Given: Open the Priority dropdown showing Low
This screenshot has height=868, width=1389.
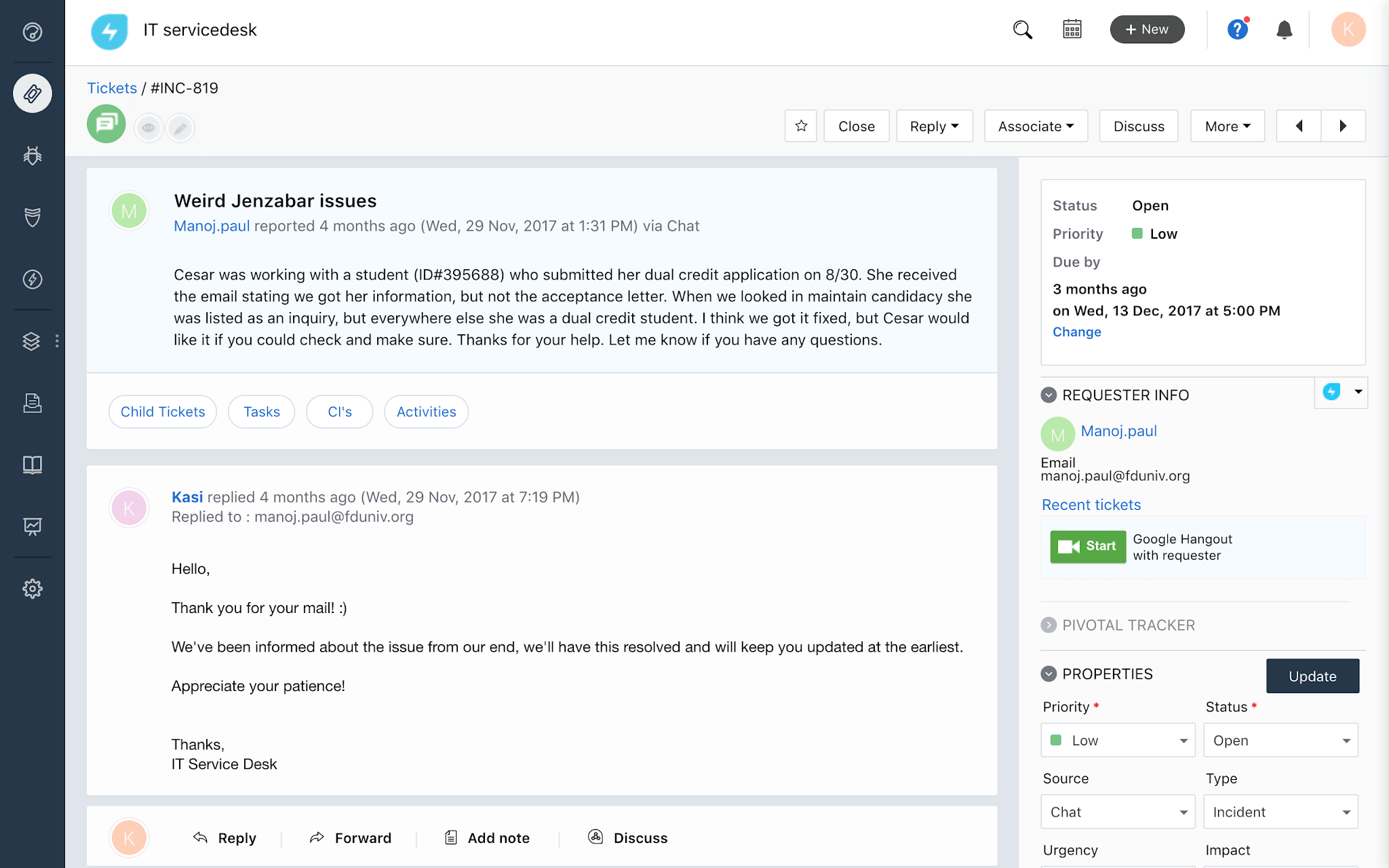Looking at the screenshot, I should click(x=1117, y=740).
